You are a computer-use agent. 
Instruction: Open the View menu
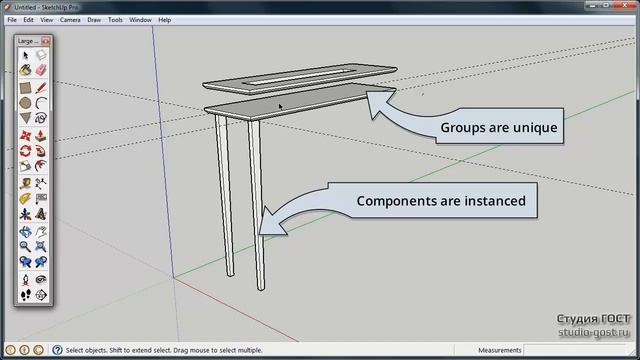(47, 20)
